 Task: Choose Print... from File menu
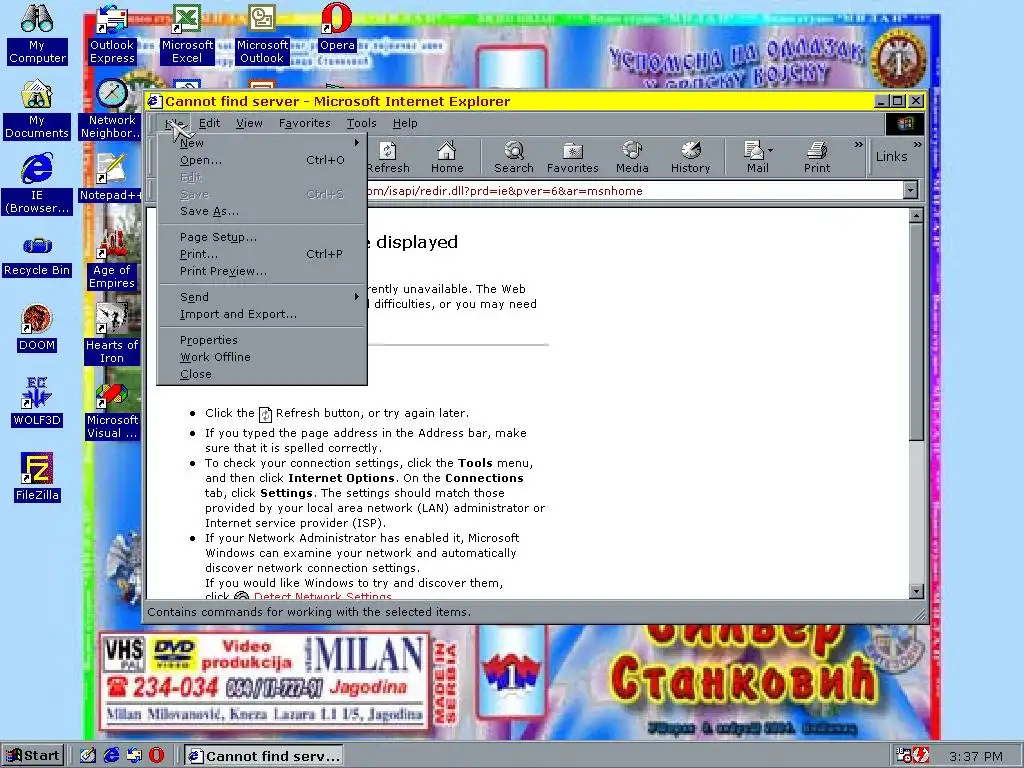point(262,254)
